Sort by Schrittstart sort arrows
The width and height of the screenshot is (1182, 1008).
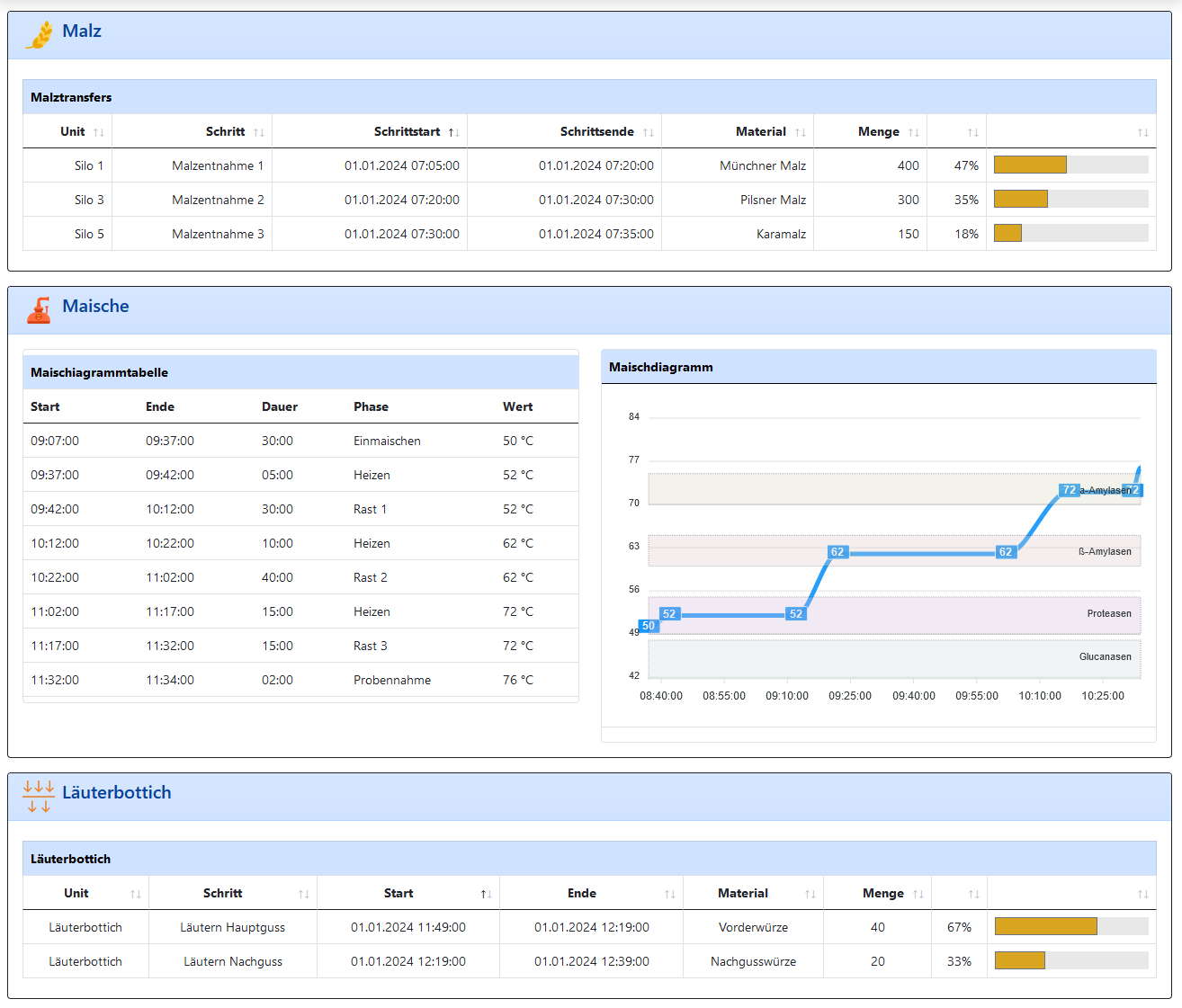point(454,132)
